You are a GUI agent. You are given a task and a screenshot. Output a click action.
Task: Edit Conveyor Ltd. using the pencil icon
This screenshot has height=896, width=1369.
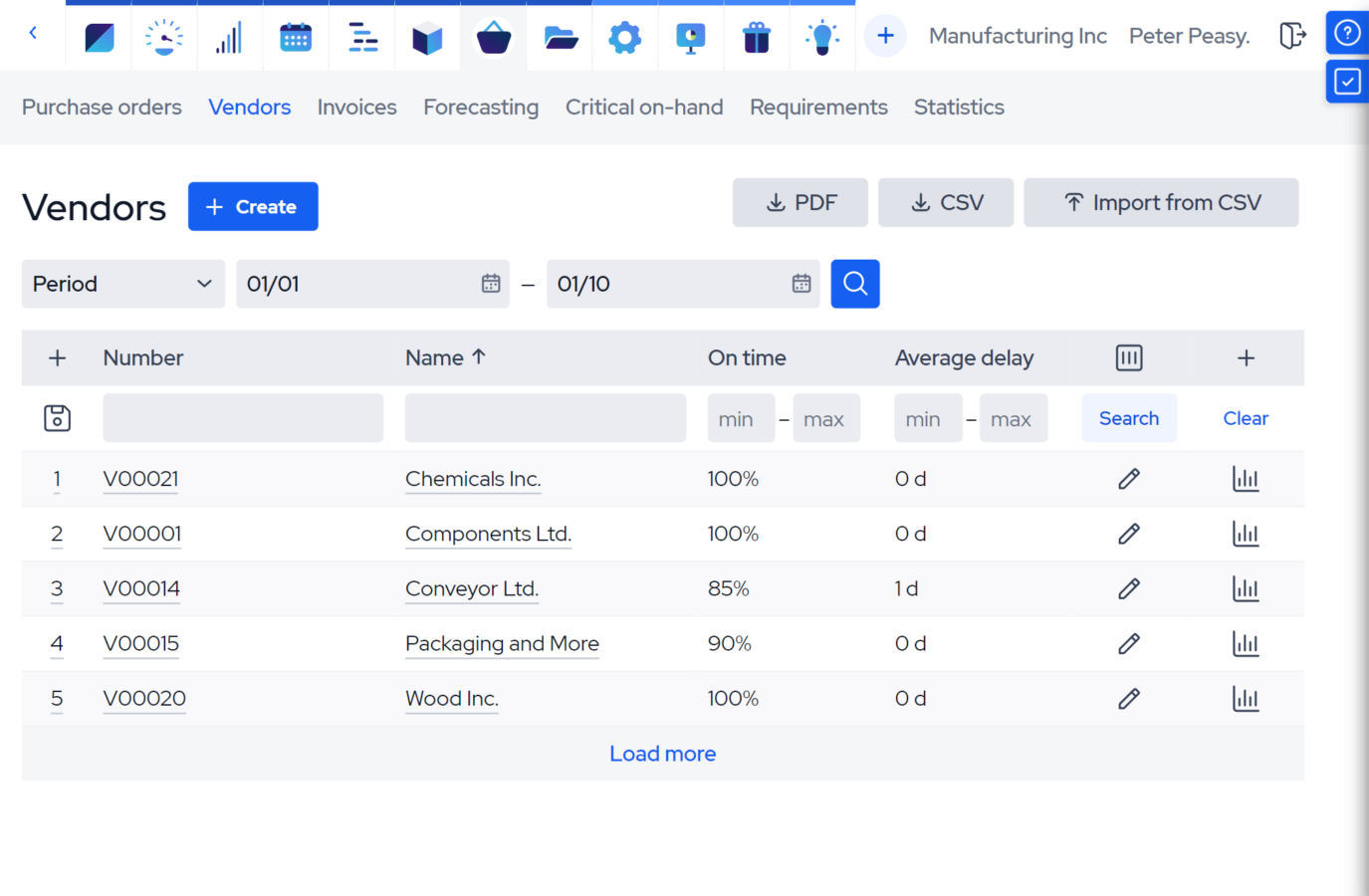1129,588
